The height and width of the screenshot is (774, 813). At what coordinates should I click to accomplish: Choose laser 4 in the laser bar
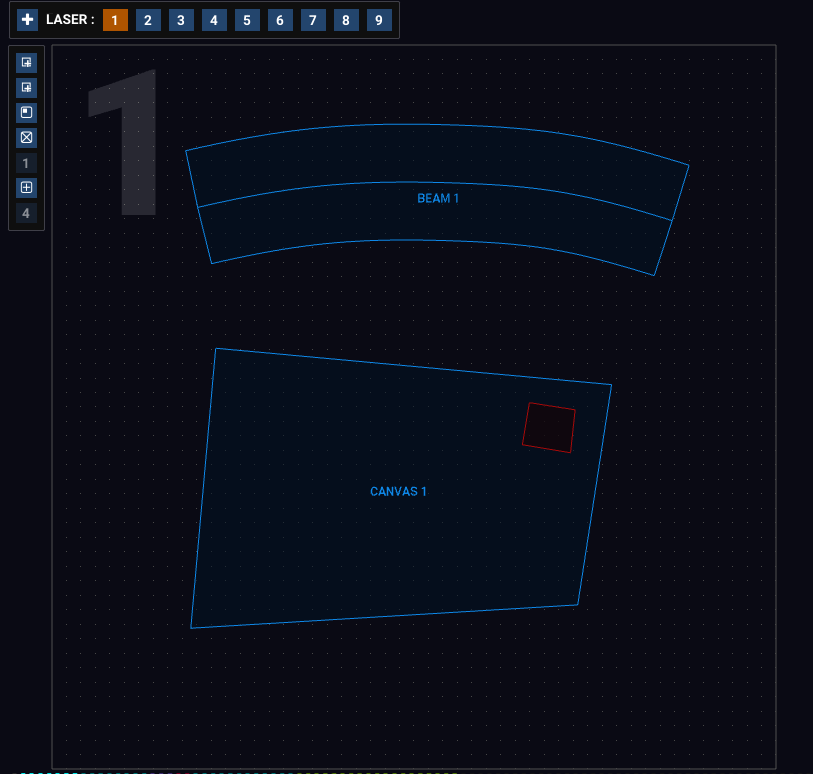coord(214,20)
